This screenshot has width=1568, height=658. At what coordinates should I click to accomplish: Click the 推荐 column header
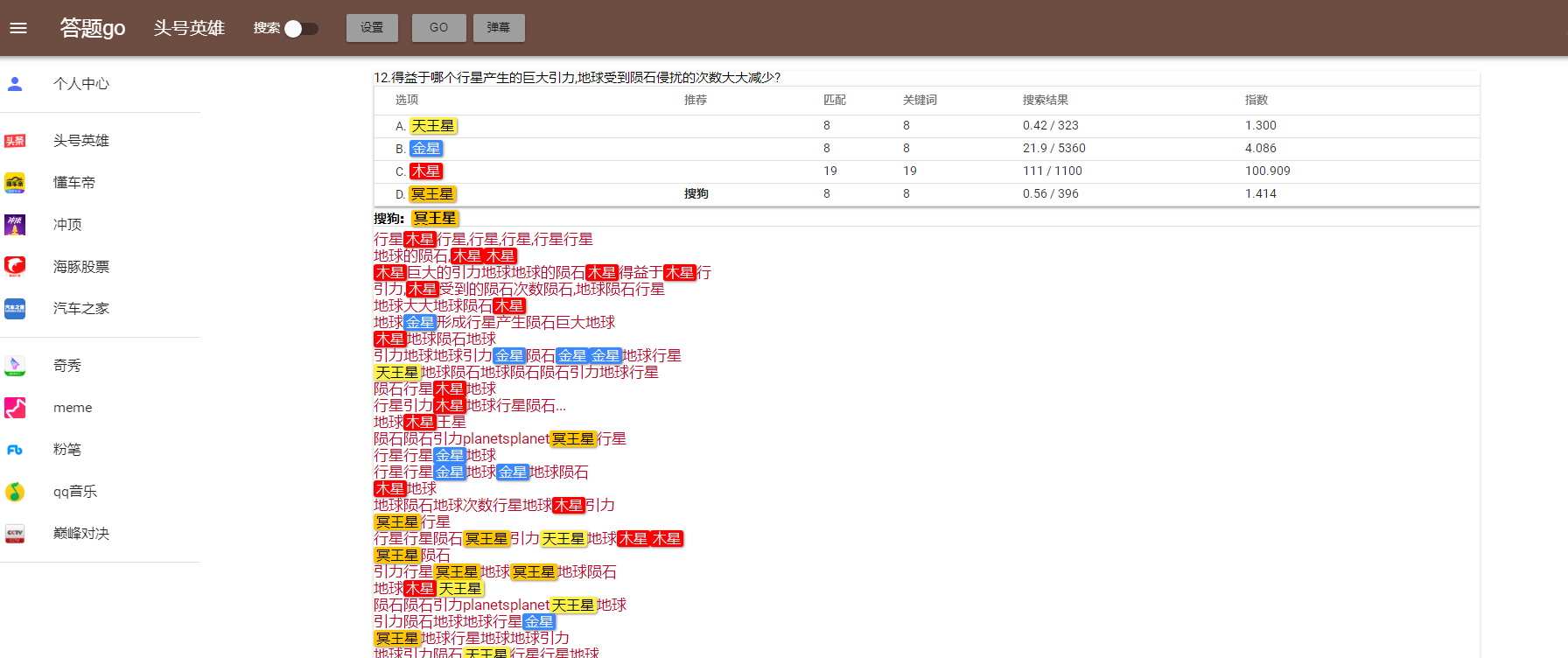[696, 101]
